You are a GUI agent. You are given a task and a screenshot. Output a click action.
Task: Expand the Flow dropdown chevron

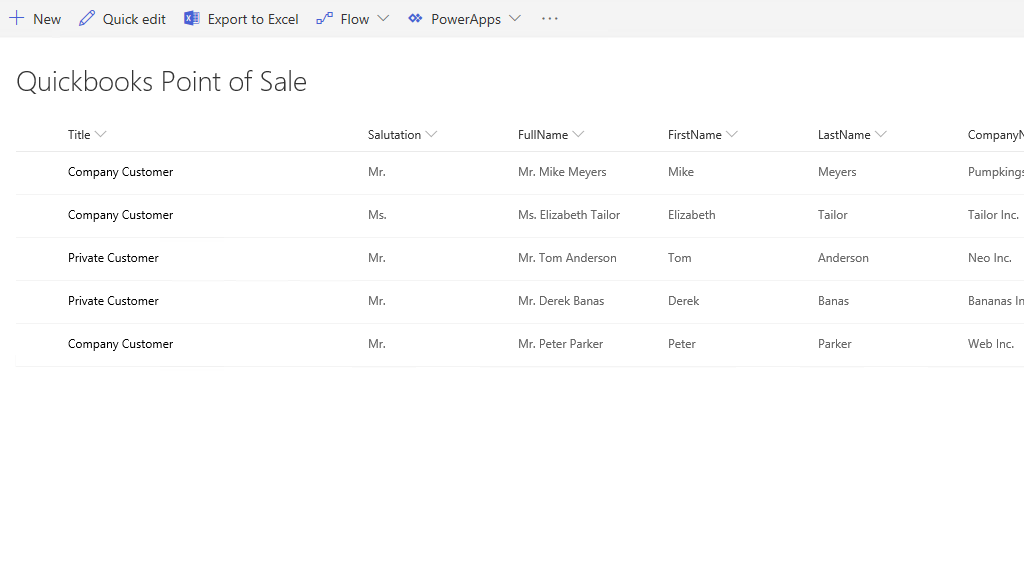point(383,18)
